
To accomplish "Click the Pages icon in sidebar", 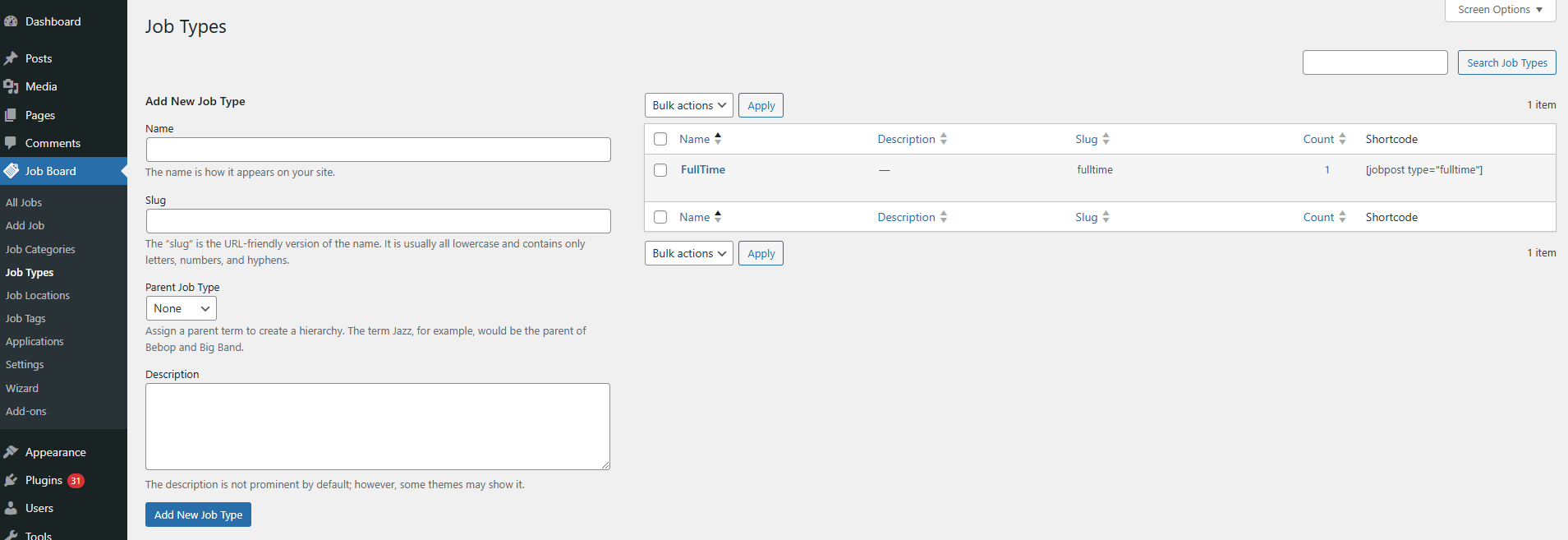I will (11, 115).
